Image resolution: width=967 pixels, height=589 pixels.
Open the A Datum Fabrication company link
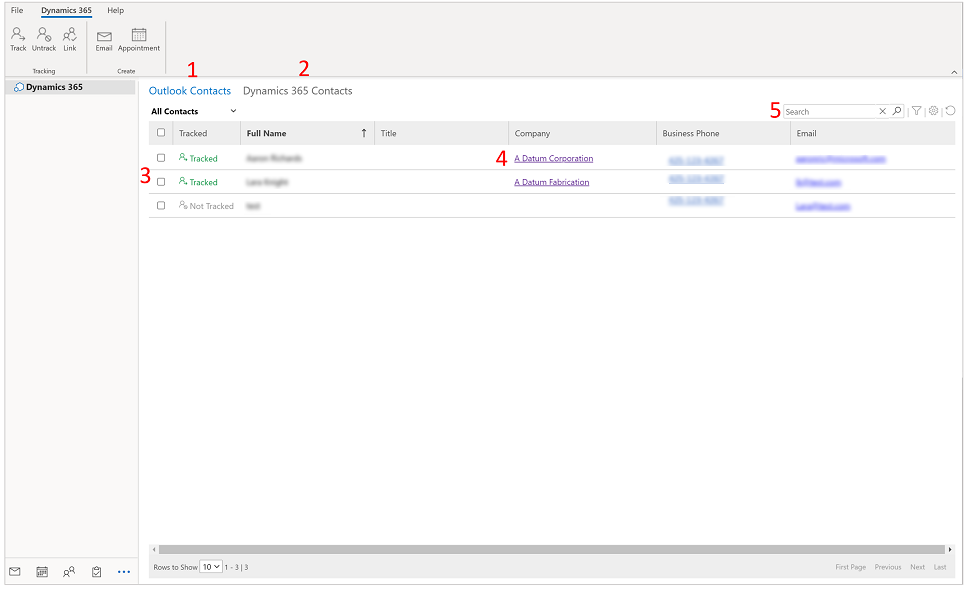click(x=551, y=182)
